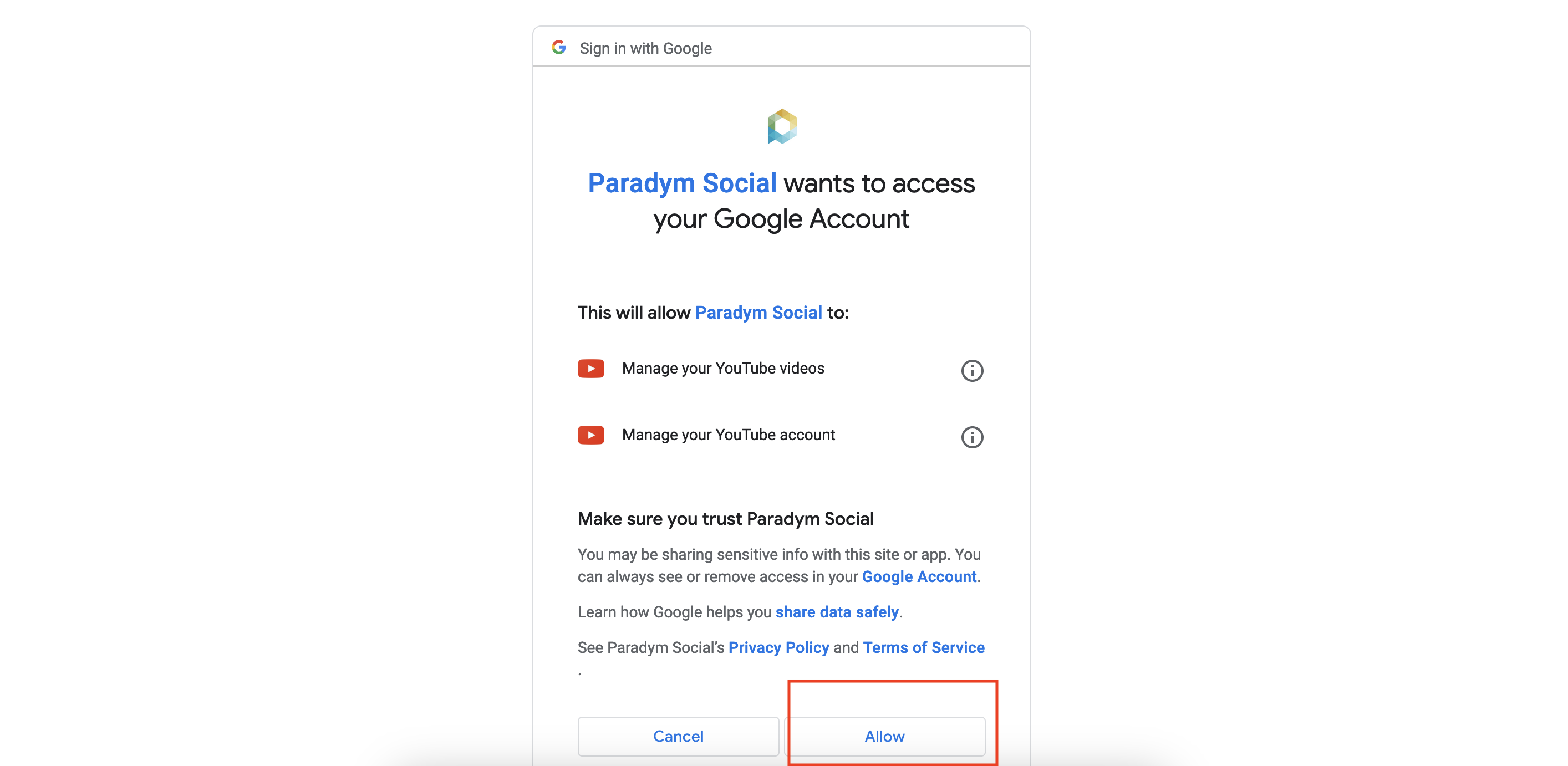This screenshot has height=766, width=1568.
Task: Click the Sign in with Google header text
Action: 645,48
